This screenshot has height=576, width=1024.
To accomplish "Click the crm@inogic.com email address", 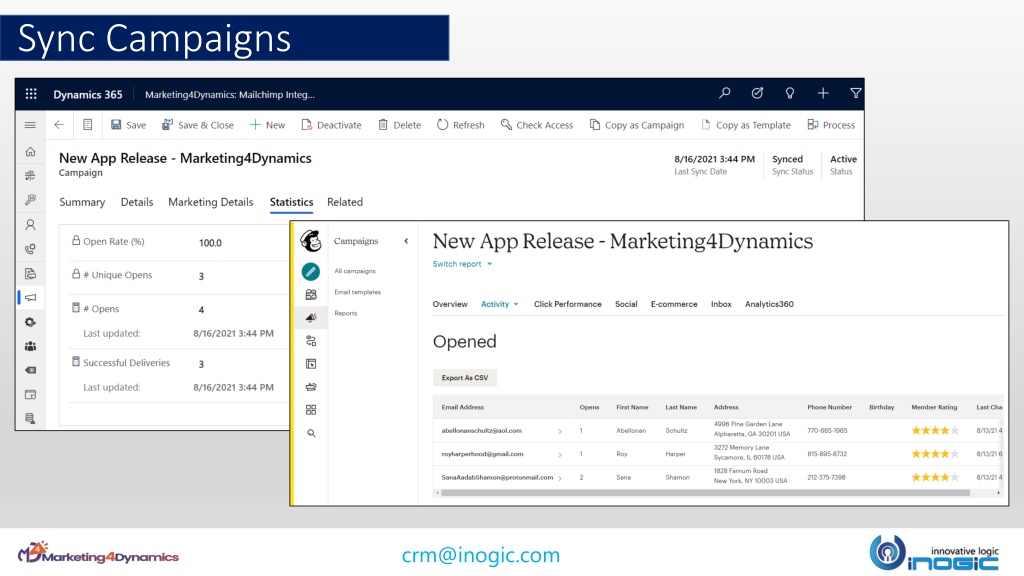I will pyautogui.click(x=481, y=554).
